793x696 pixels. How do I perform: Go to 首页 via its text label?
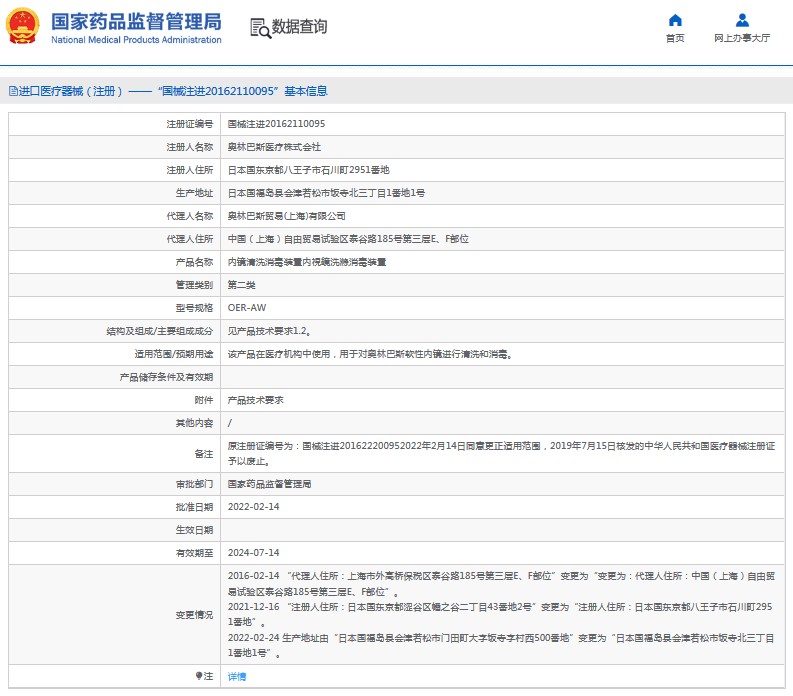(x=675, y=38)
